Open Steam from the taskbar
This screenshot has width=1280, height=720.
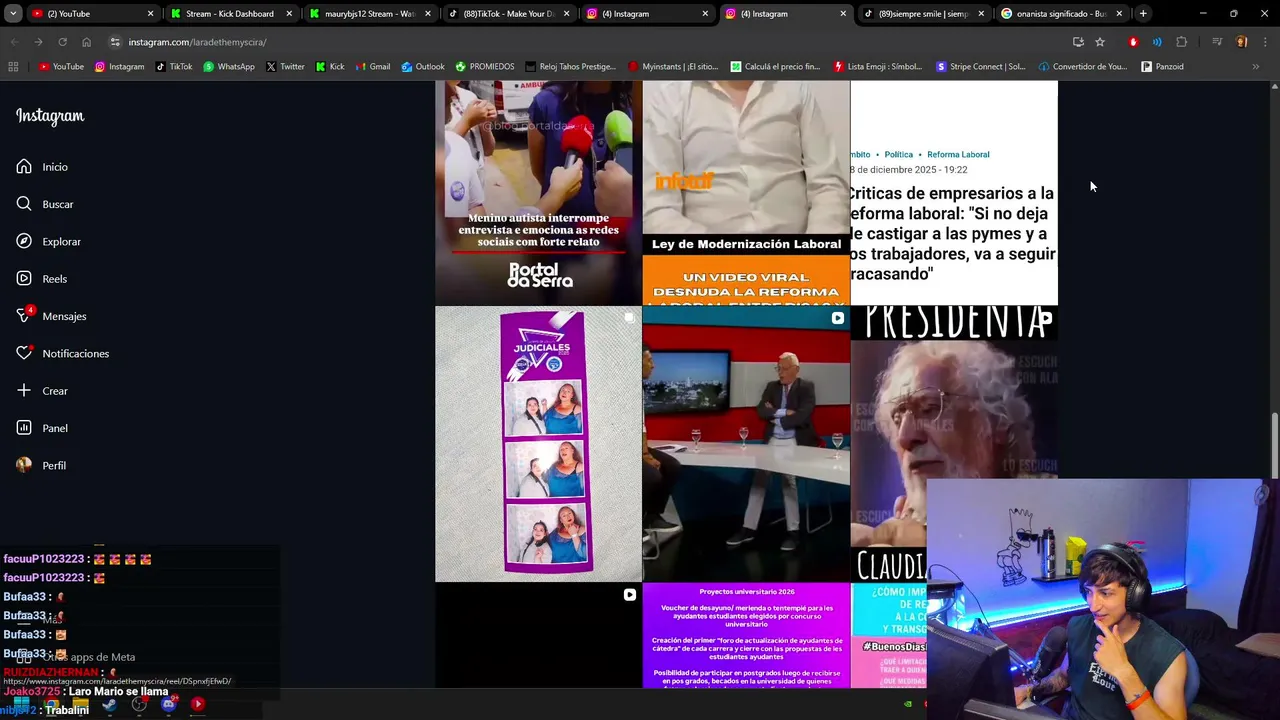109,705
